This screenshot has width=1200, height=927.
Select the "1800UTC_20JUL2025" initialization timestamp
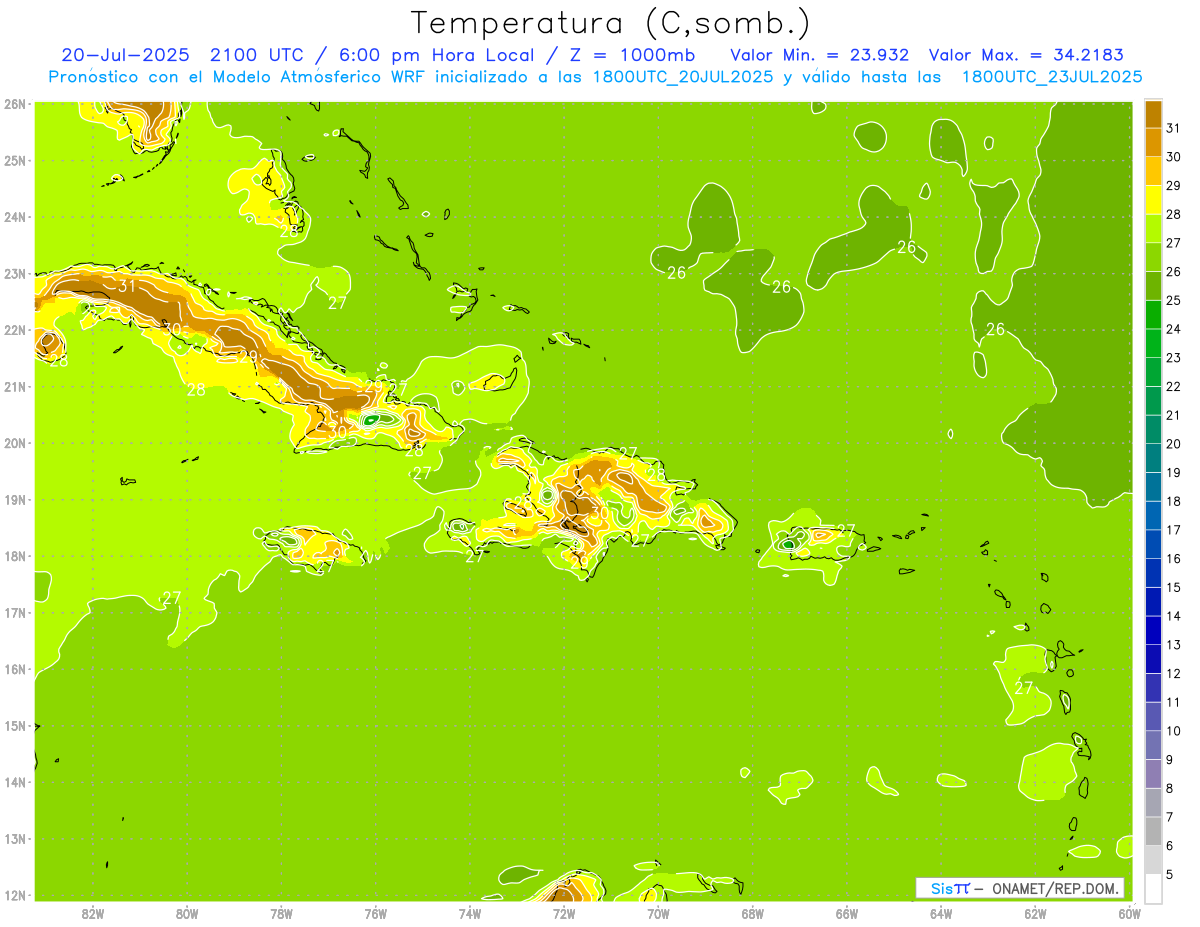click(x=679, y=76)
